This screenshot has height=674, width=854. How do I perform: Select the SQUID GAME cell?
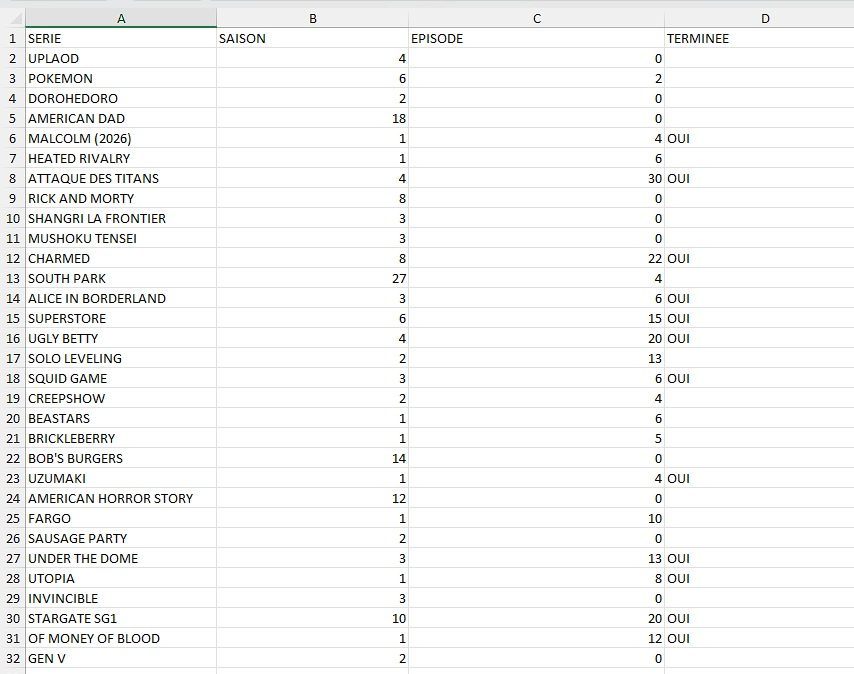click(x=121, y=378)
